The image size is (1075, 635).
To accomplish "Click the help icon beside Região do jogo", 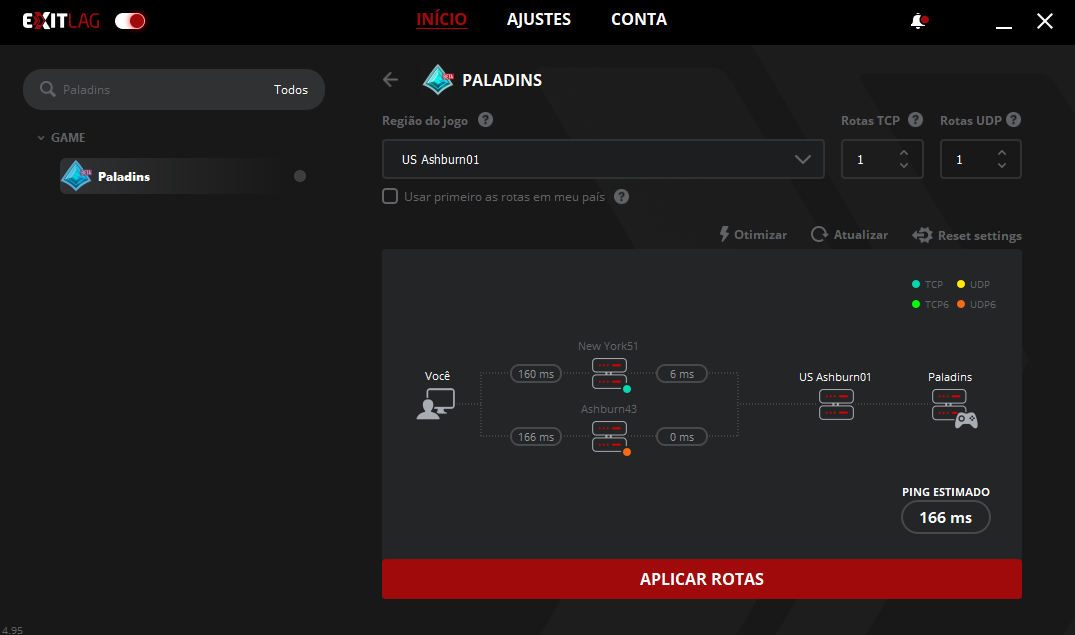I will click(485, 120).
